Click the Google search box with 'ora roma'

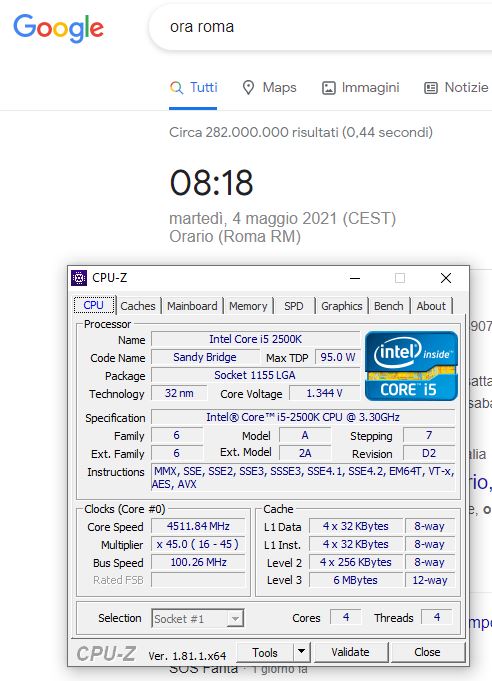(x=321, y=27)
